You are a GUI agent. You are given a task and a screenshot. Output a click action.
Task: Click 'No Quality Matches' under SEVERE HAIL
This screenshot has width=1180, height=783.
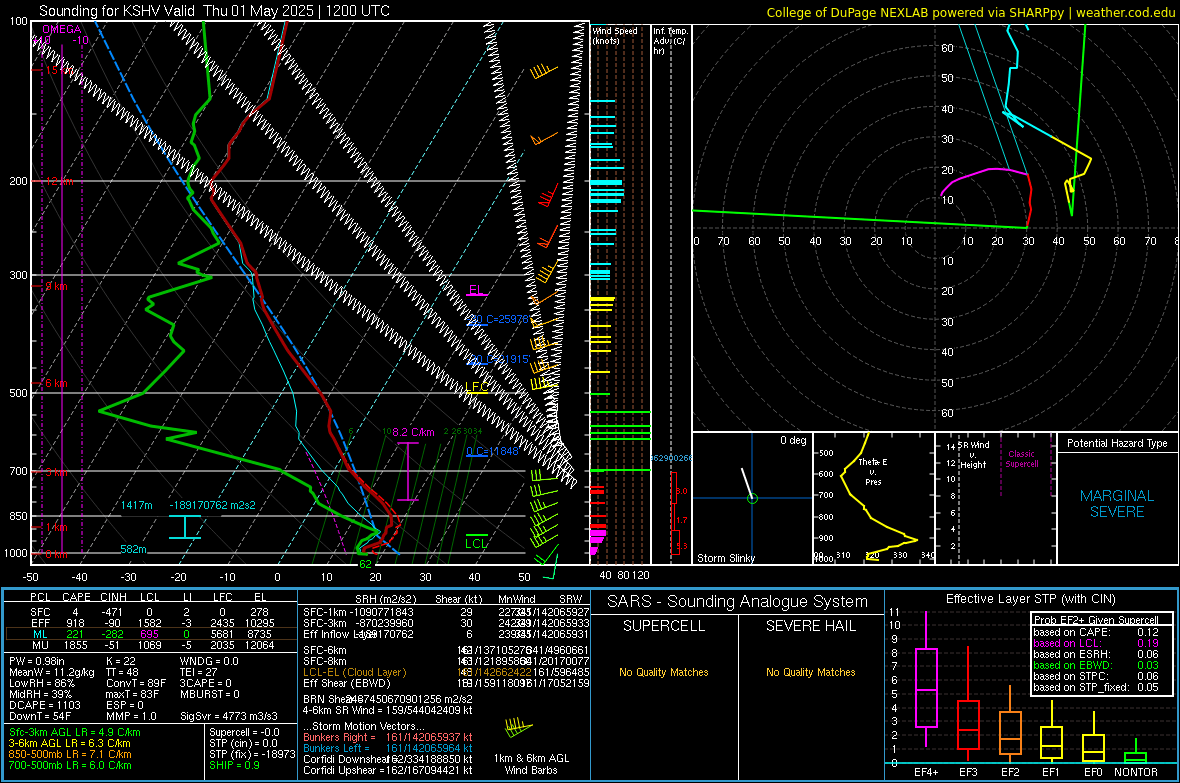coord(810,672)
